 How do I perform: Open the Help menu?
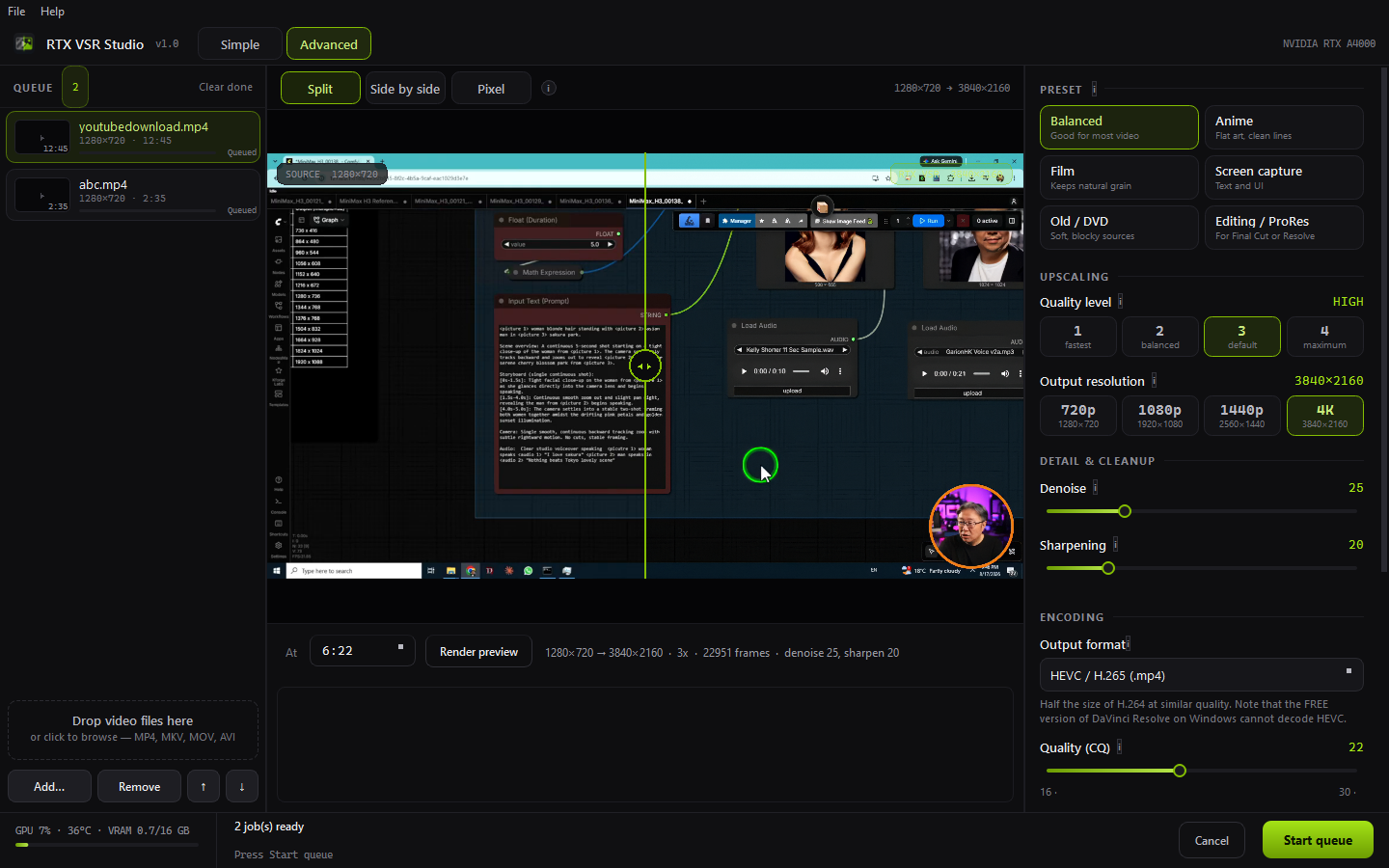pos(52,12)
